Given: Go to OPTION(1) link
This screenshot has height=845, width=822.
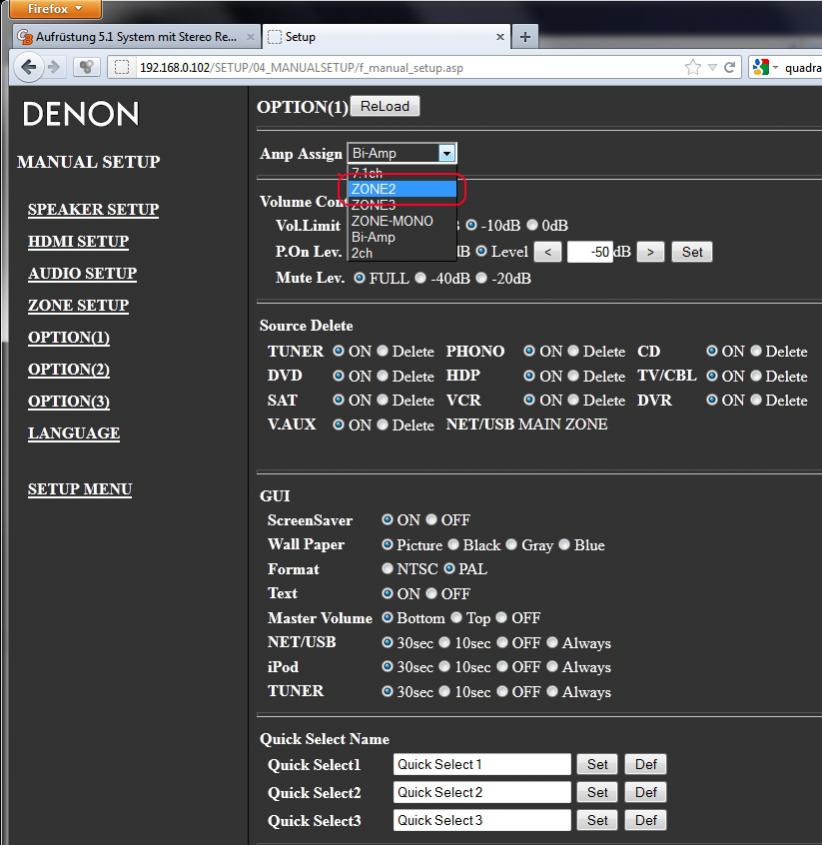Looking at the screenshot, I should (68, 337).
